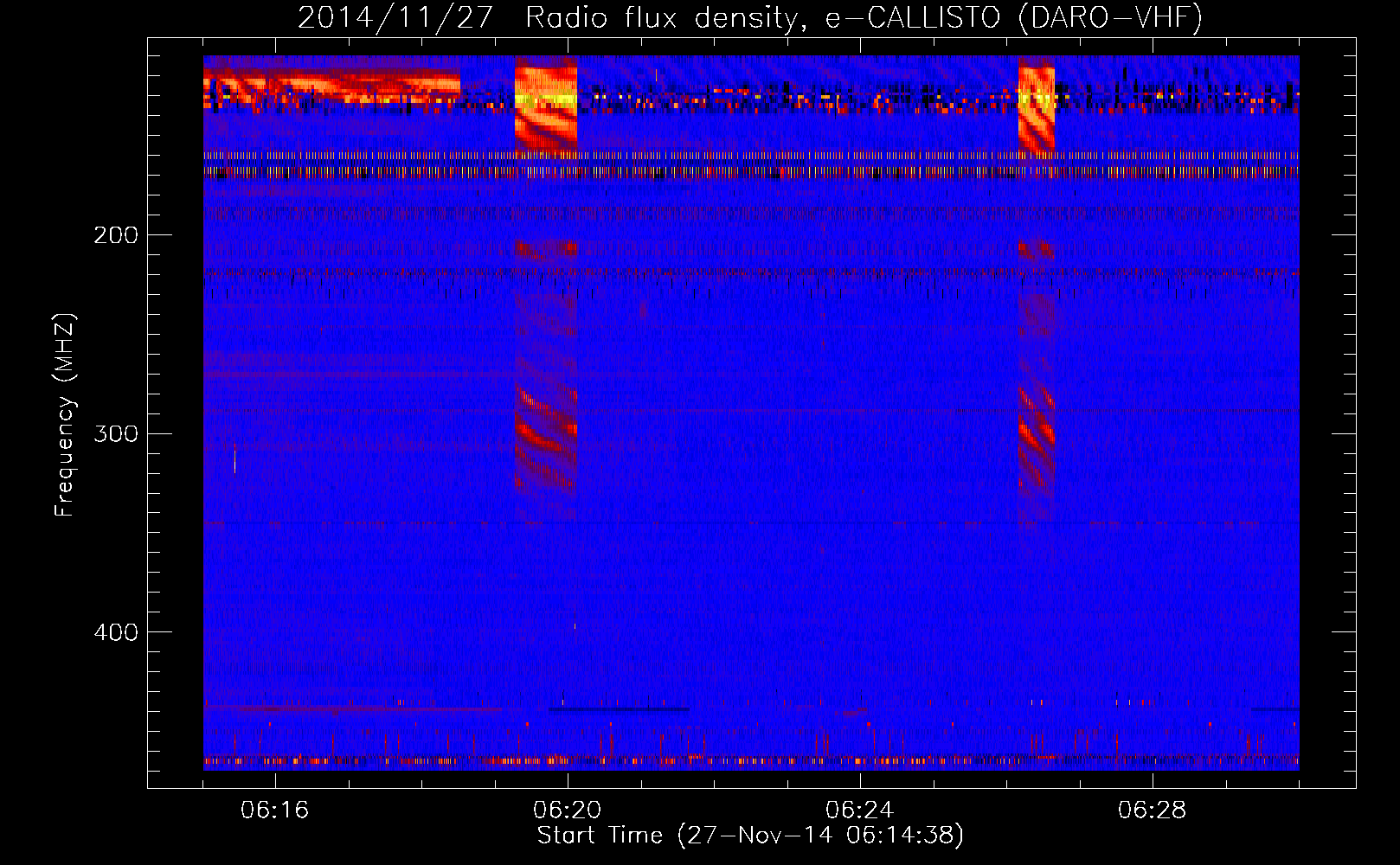Click the 300 frequency tick label
The height and width of the screenshot is (865, 1400).
point(116,433)
